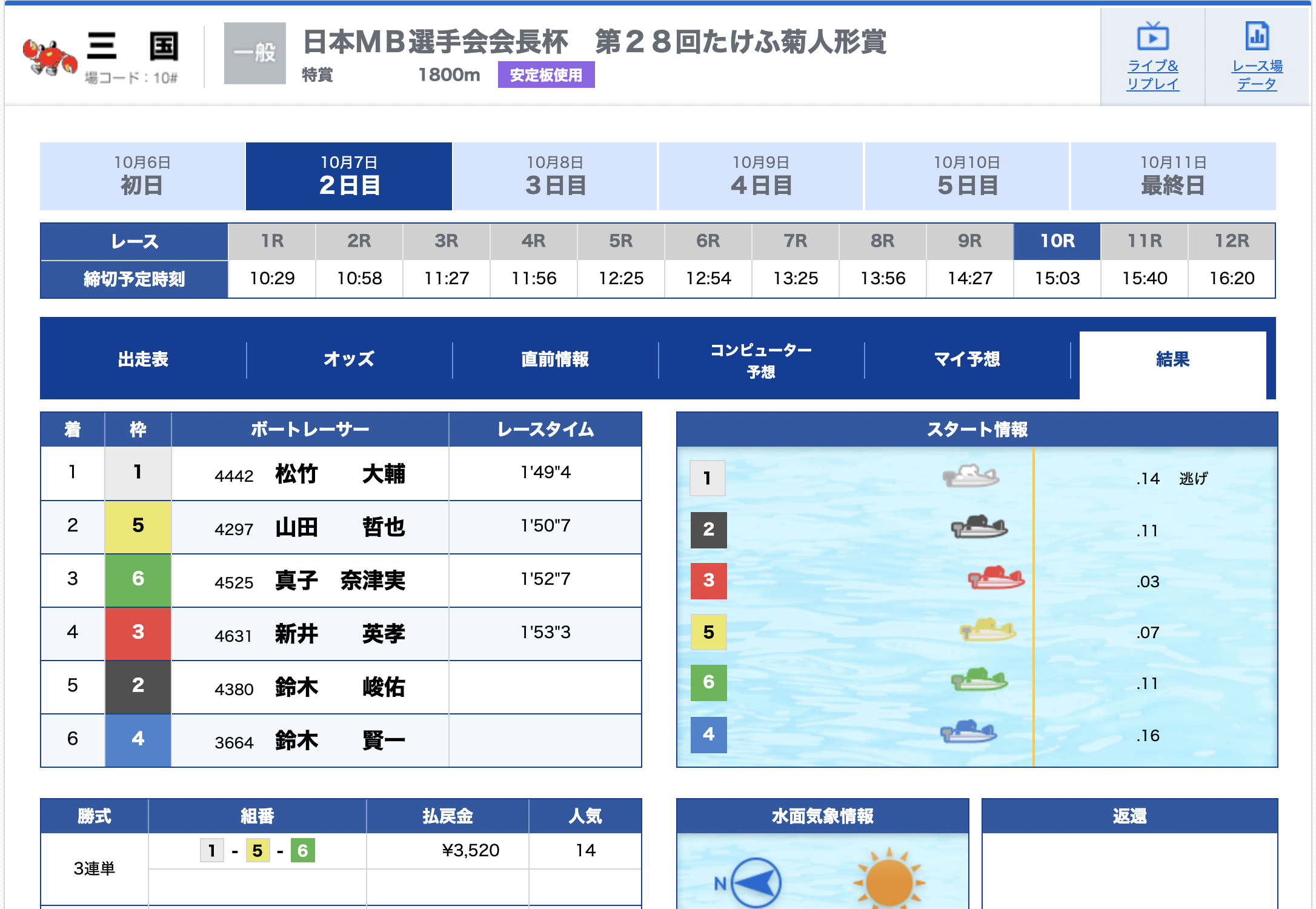Go to race 1R

point(272,241)
